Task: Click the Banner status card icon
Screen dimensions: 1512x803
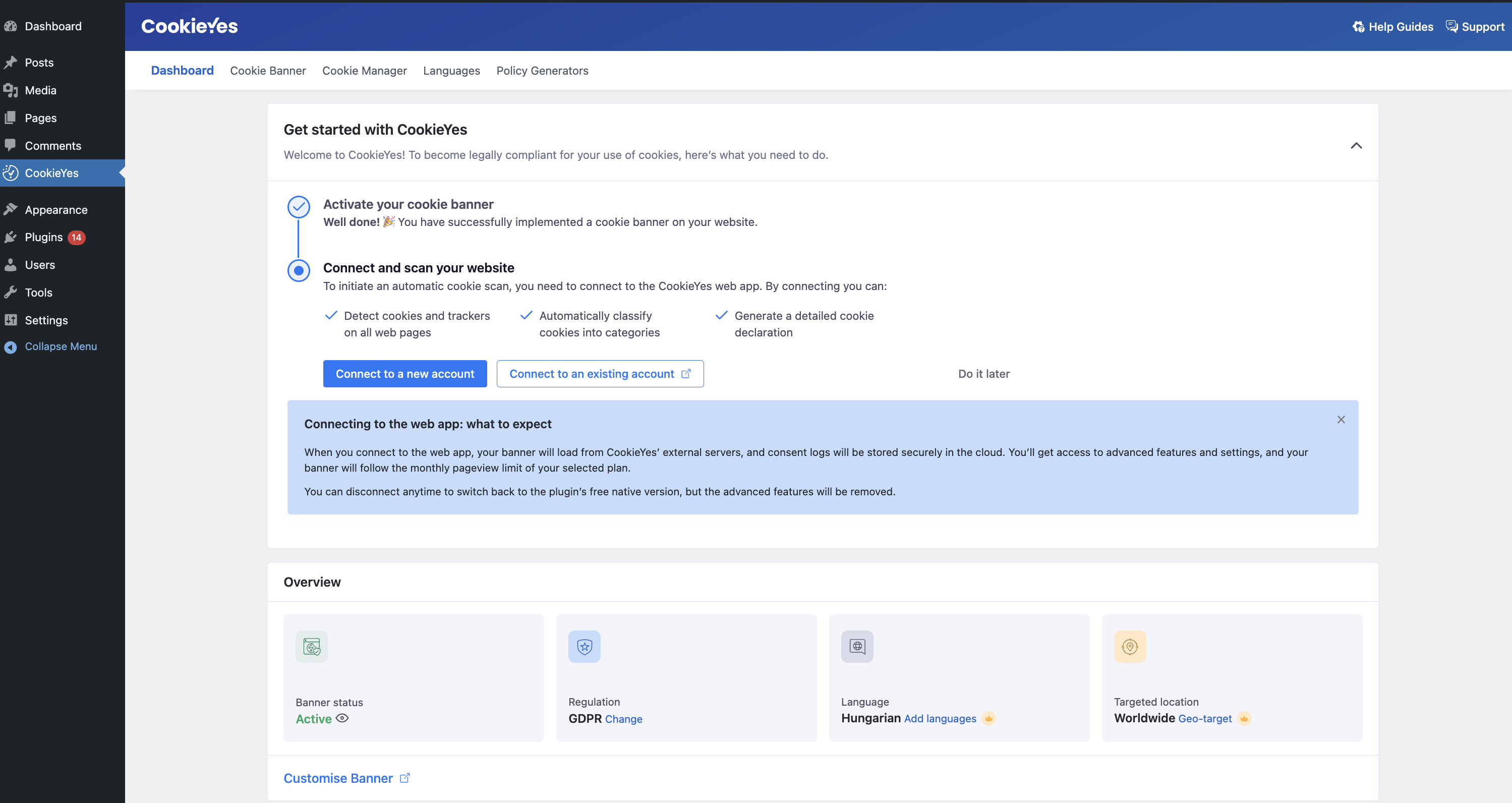Action: [312, 647]
